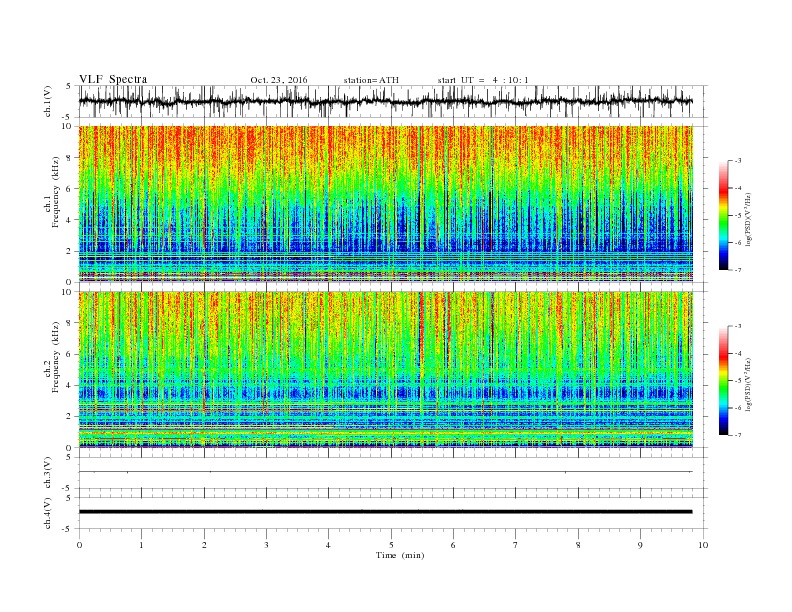Click the time-axis tick label "2"
Image resolution: width=792 pixels, height=612 pixels.
point(204,545)
